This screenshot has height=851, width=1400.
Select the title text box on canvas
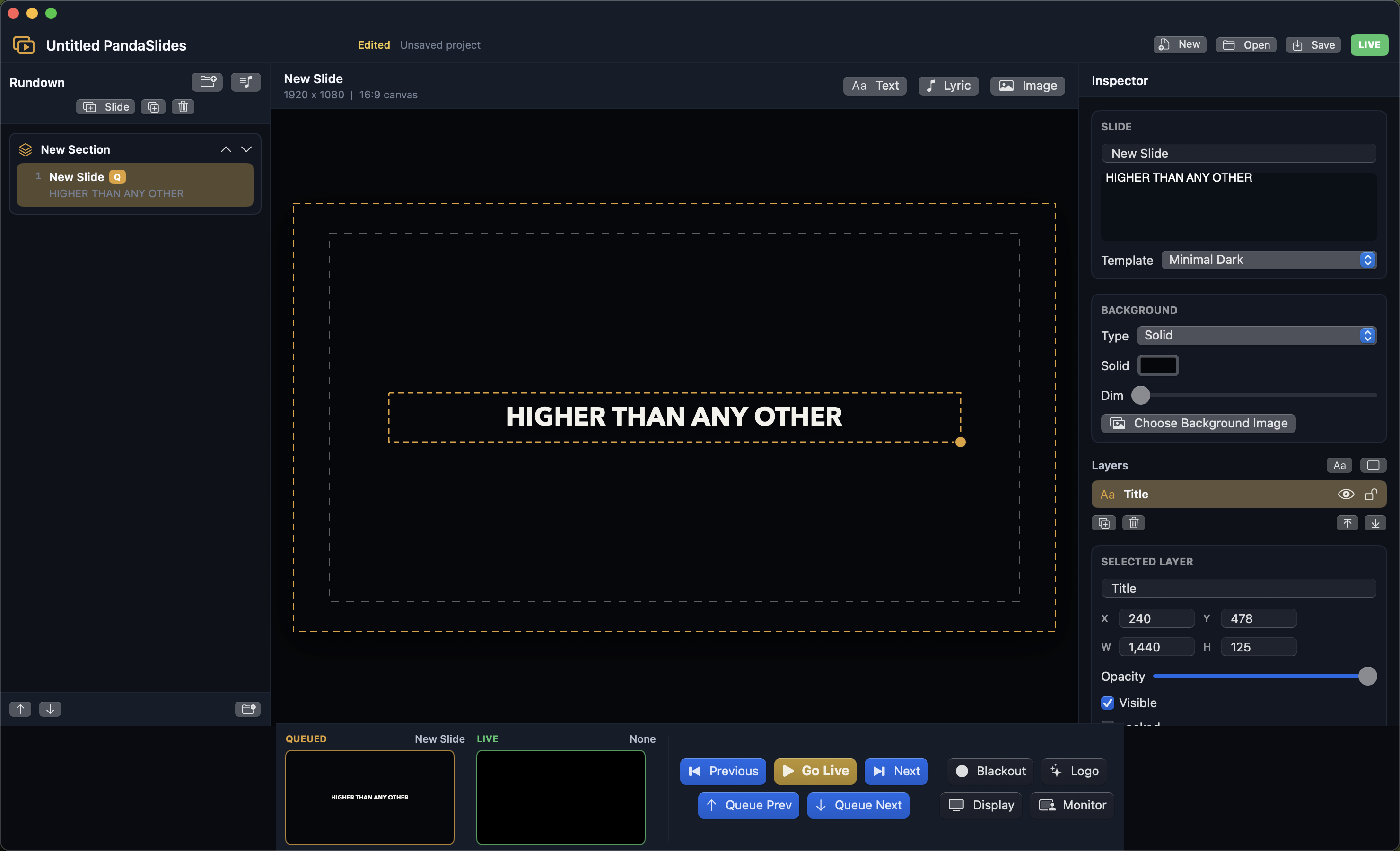point(674,417)
